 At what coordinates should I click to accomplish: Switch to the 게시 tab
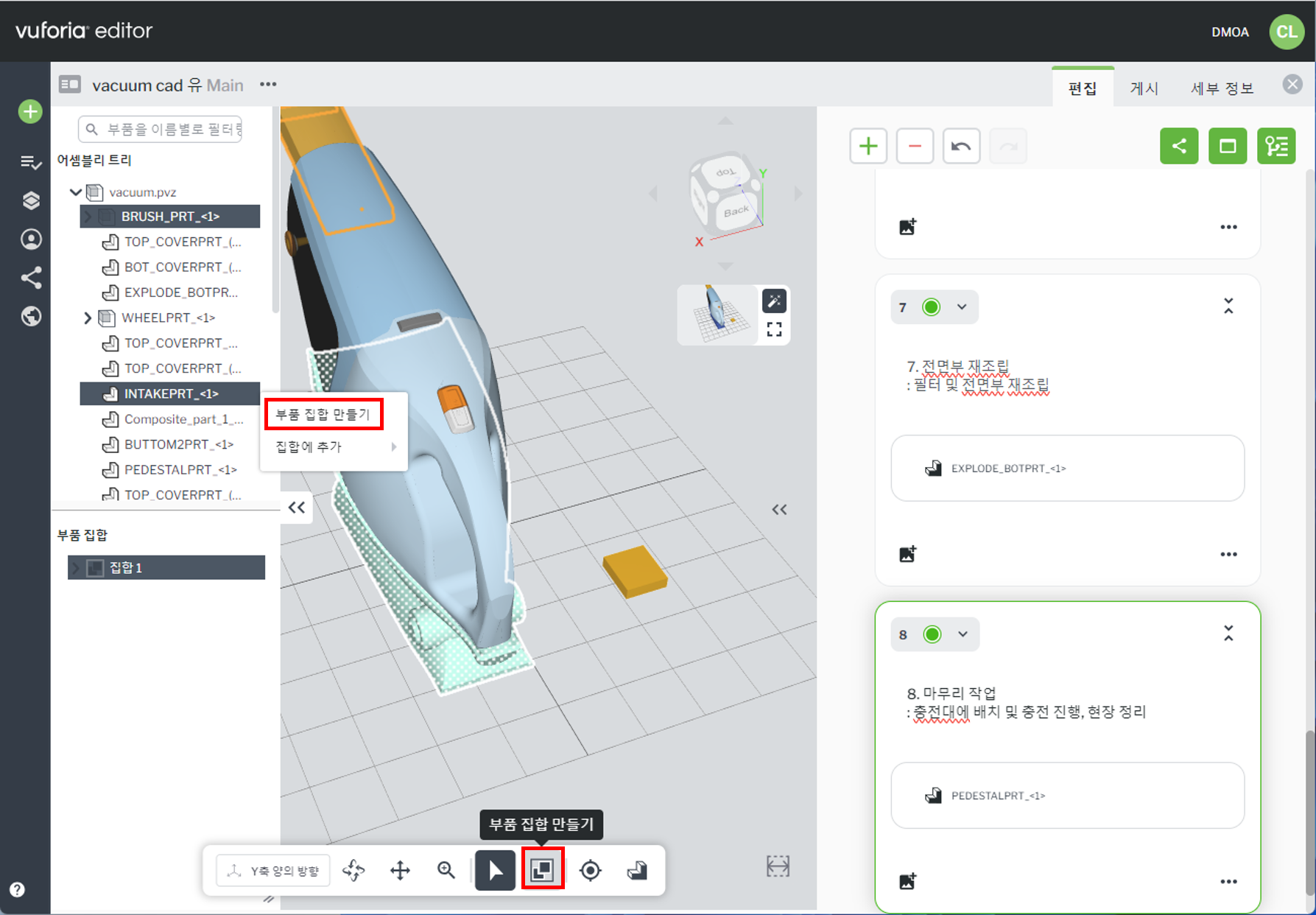coord(1144,88)
